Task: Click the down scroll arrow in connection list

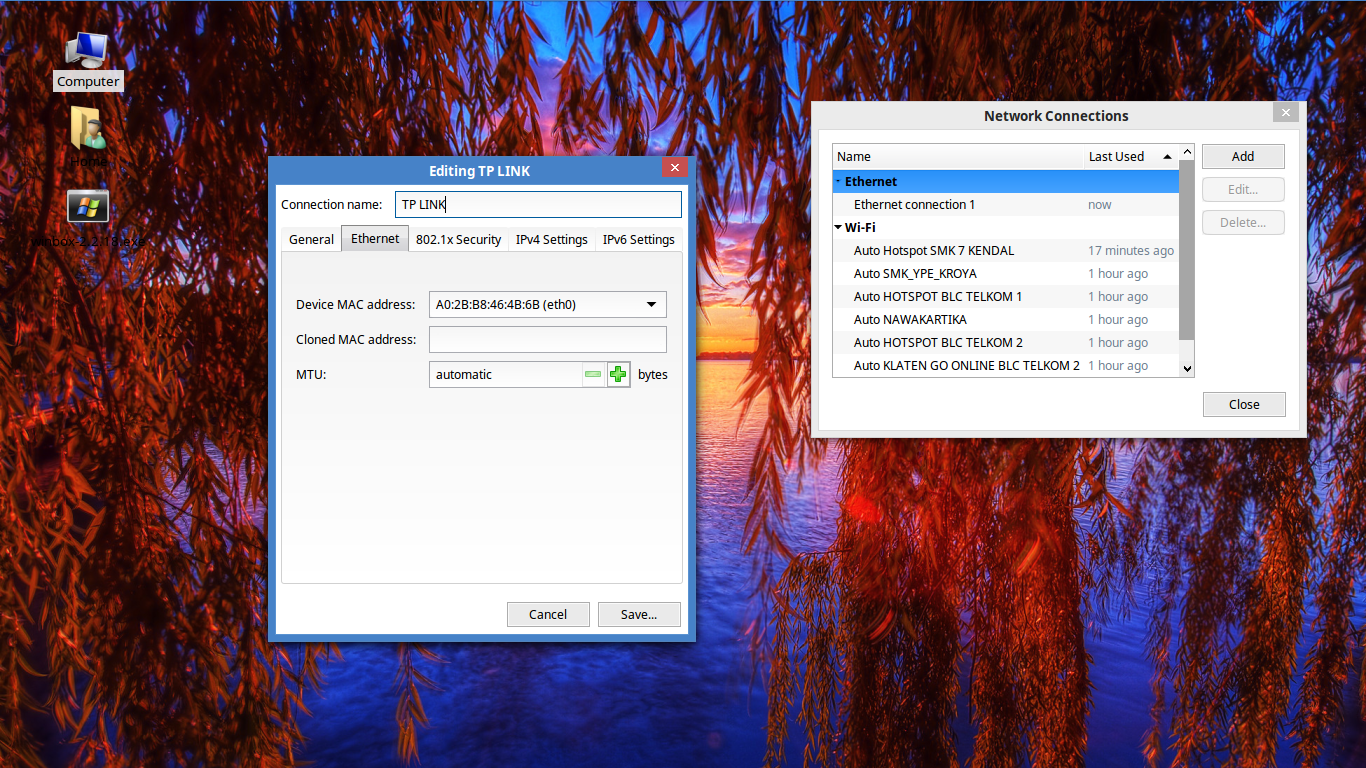Action: [1187, 369]
